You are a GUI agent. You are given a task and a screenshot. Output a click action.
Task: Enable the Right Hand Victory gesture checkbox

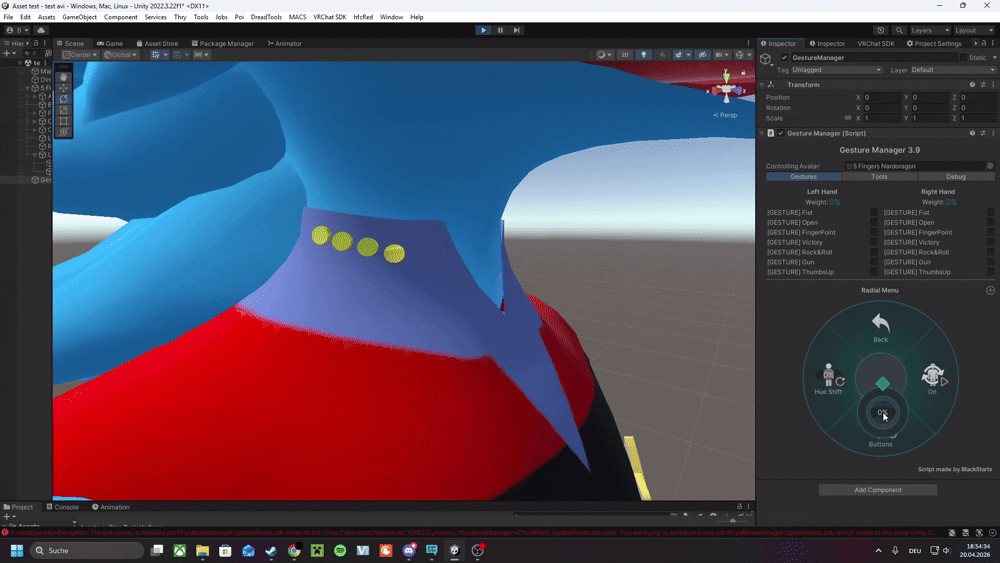click(990, 242)
